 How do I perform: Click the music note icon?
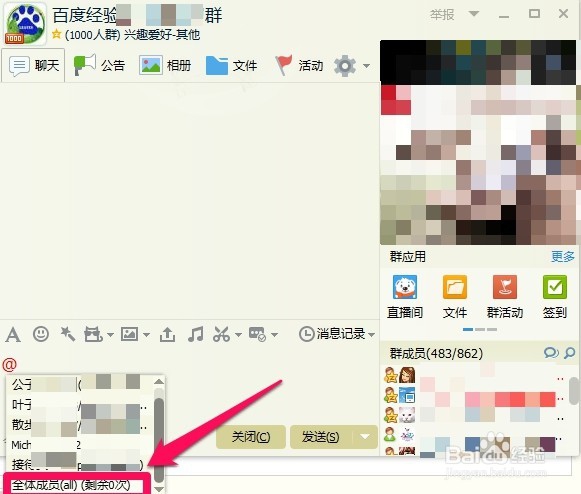tap(196, 334)
